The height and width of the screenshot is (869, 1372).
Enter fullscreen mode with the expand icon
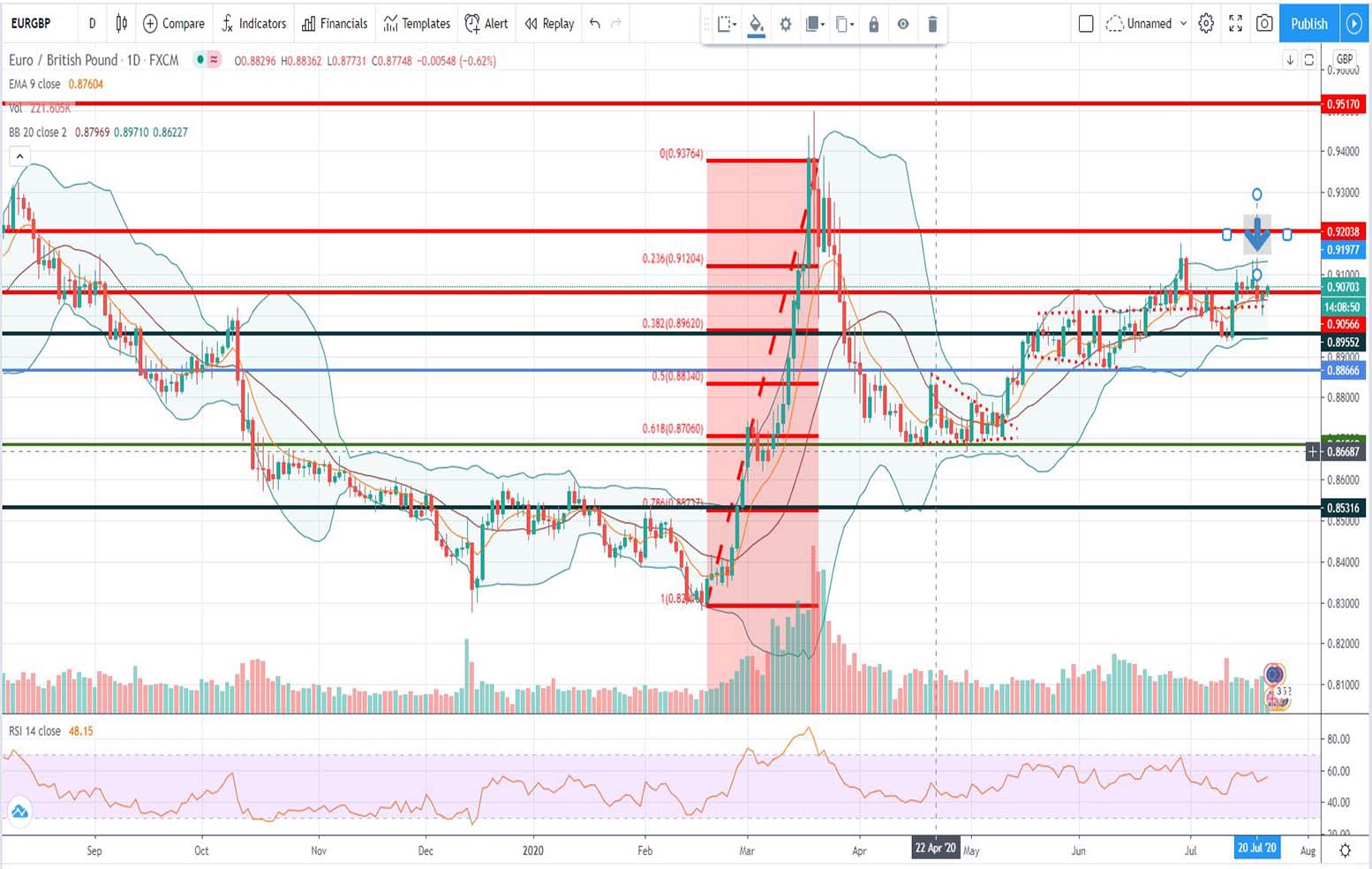(x=1235, y=24)
